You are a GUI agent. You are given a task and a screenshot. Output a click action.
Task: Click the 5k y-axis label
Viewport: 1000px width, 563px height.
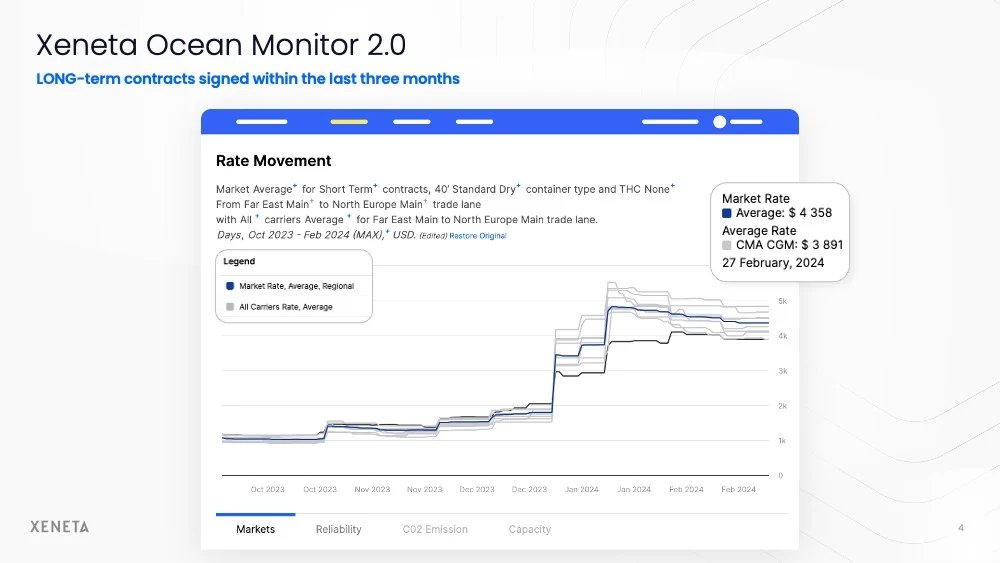(783, 301)
